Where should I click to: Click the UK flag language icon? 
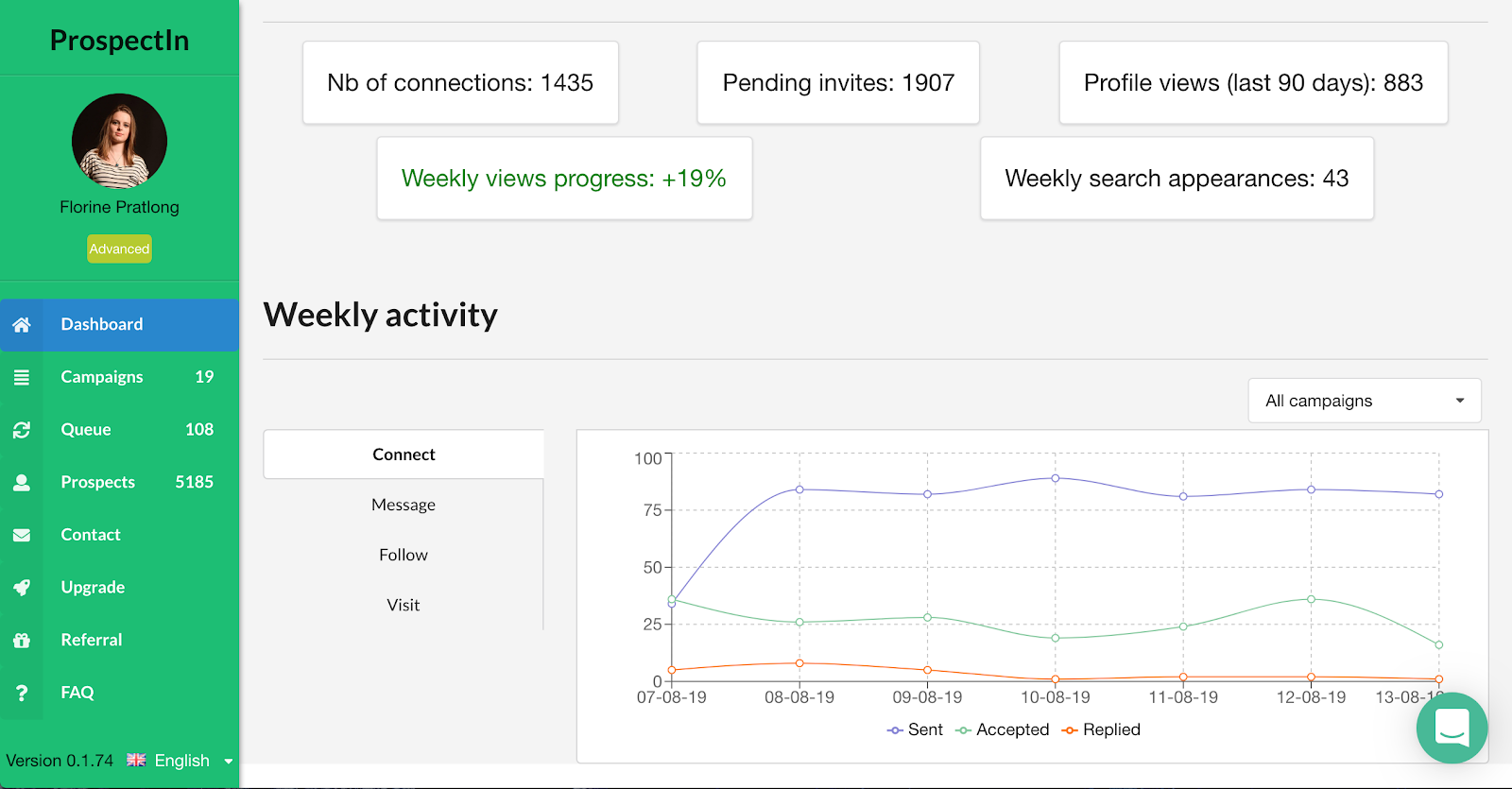click(x=136, y=760)
